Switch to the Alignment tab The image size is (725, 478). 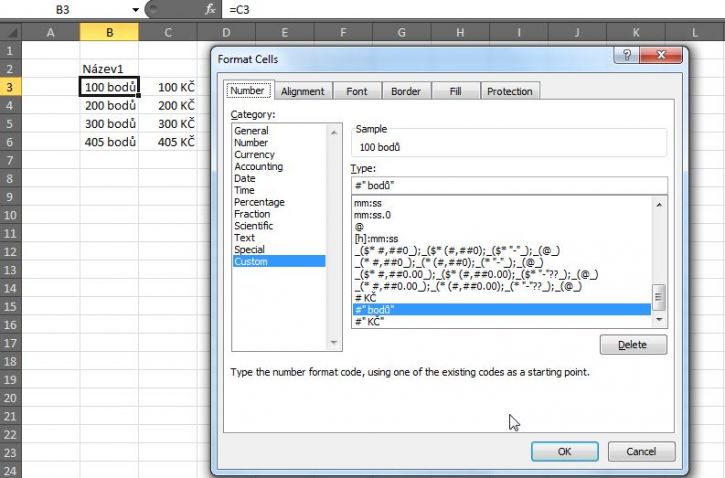pyautogui.click(x=302, y=91)
